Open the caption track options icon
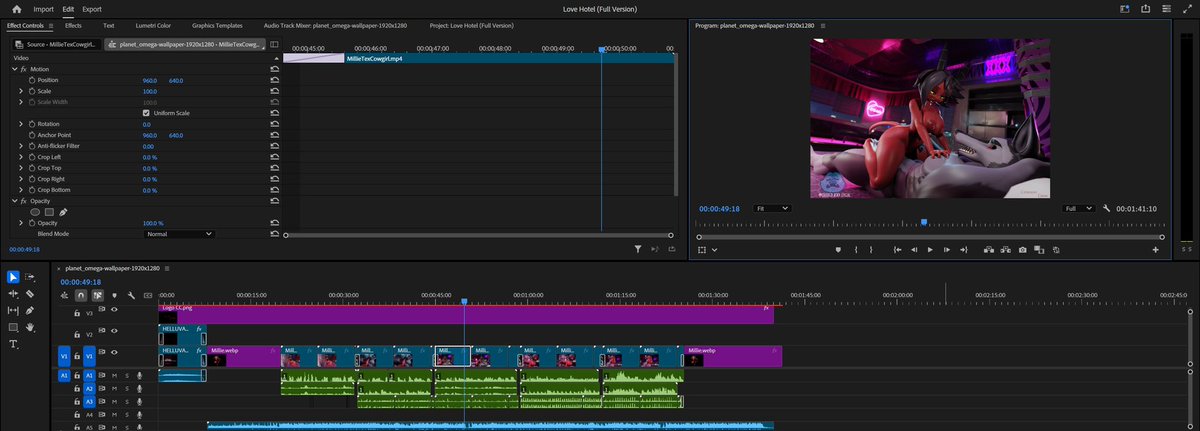The height and width of the screenshot is (431, 1200). [x=147, y=295]
